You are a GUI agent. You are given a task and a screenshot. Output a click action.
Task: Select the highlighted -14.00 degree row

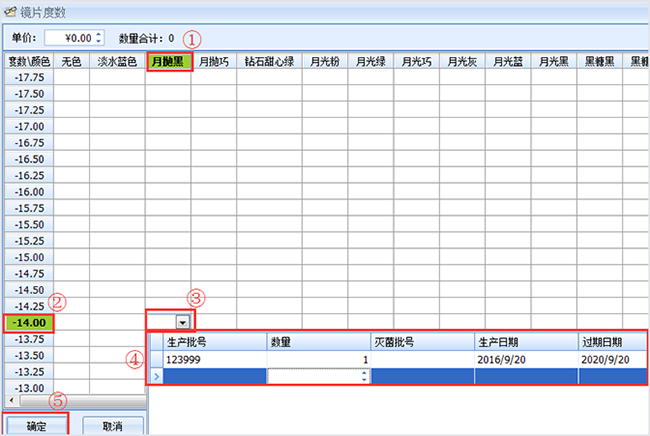click(29, 323)
